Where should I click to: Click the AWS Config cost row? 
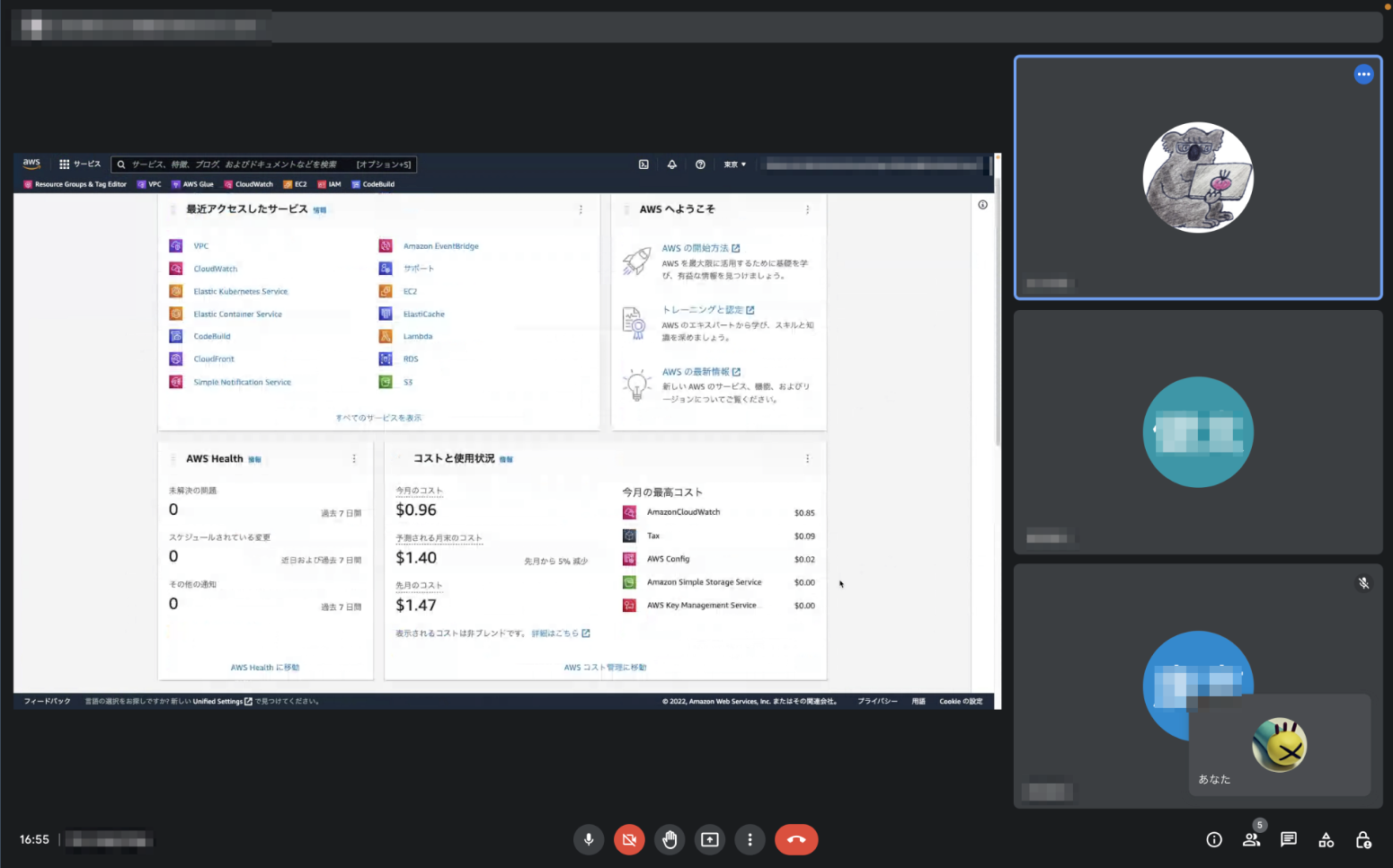718,559
